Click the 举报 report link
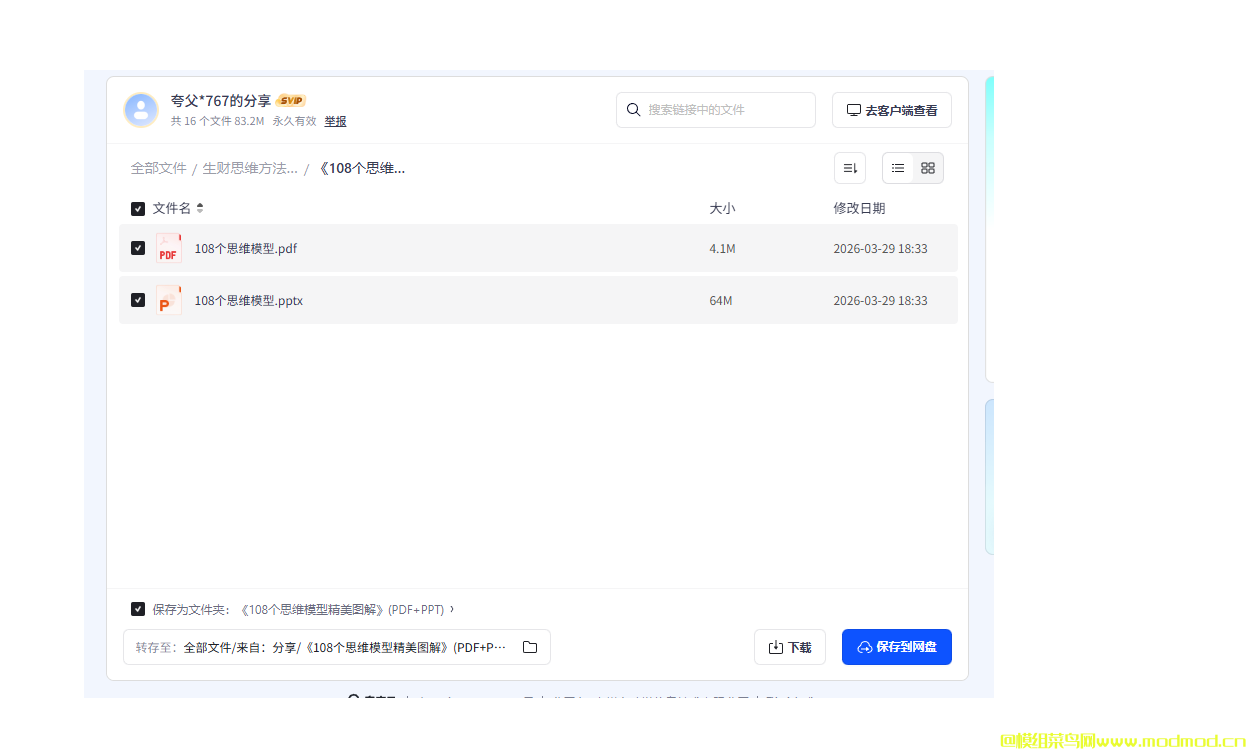Viewport: 1246px width, 749px height. click(x=335, y=121)
